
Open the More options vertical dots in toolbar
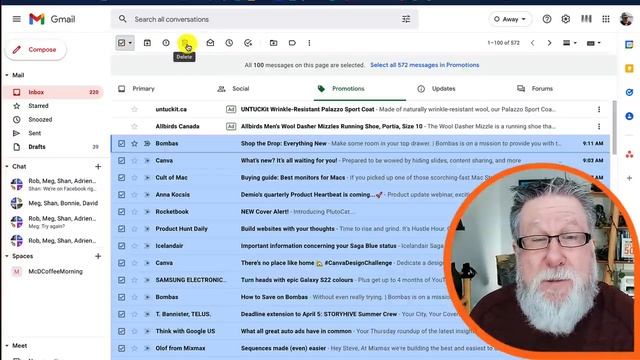[309, 43]
